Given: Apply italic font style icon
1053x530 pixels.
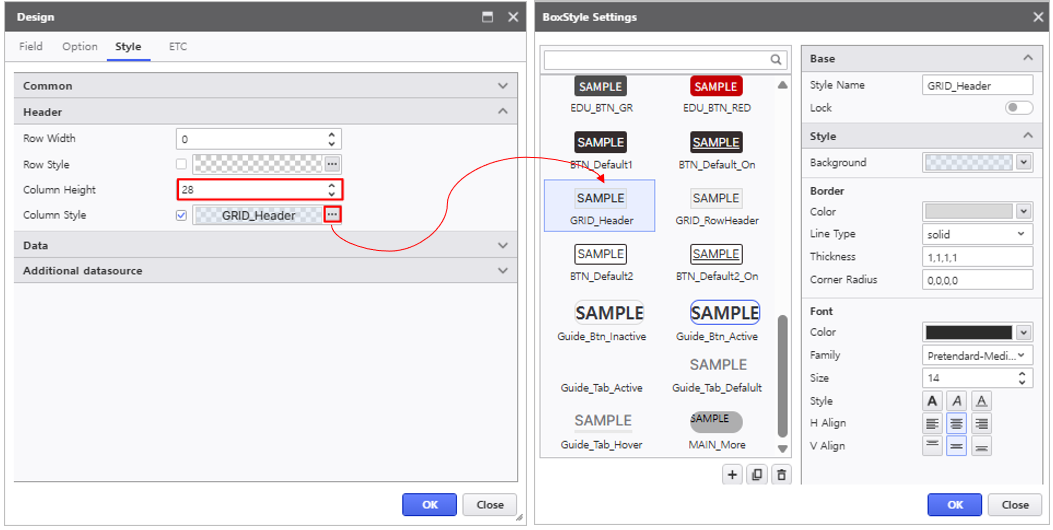Looking at the screenshot, I should (x=957, y=401).
